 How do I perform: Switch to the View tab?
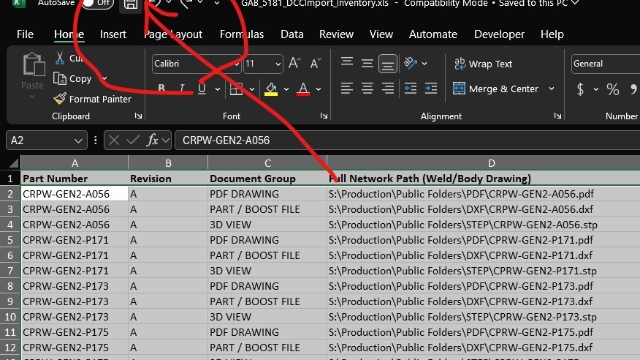(x=381, y=34)
